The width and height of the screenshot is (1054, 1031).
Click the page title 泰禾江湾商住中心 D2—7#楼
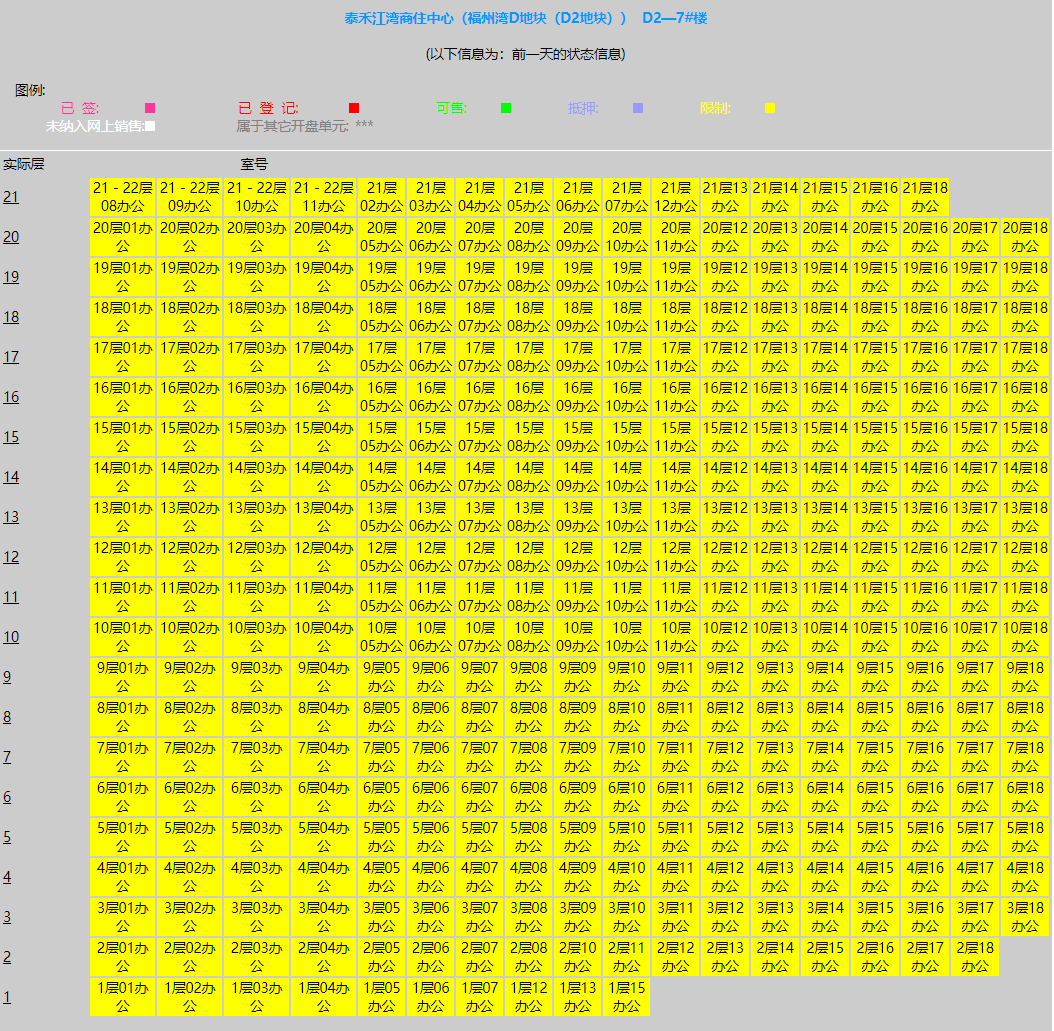click(526, 18)
